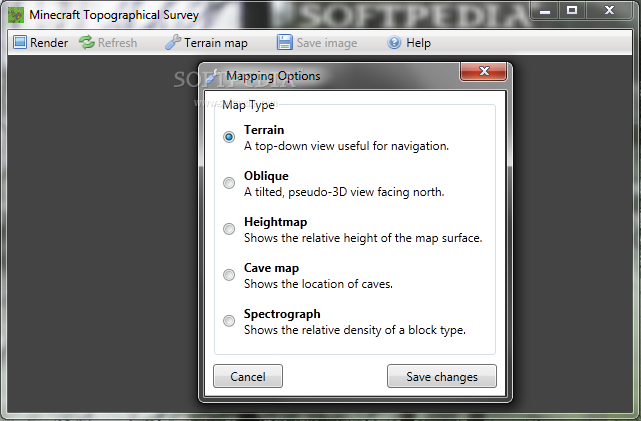Click the Mapping Options dialog title text
The height and width of the screenshot is (421, 641).
(x=273, y=76)
